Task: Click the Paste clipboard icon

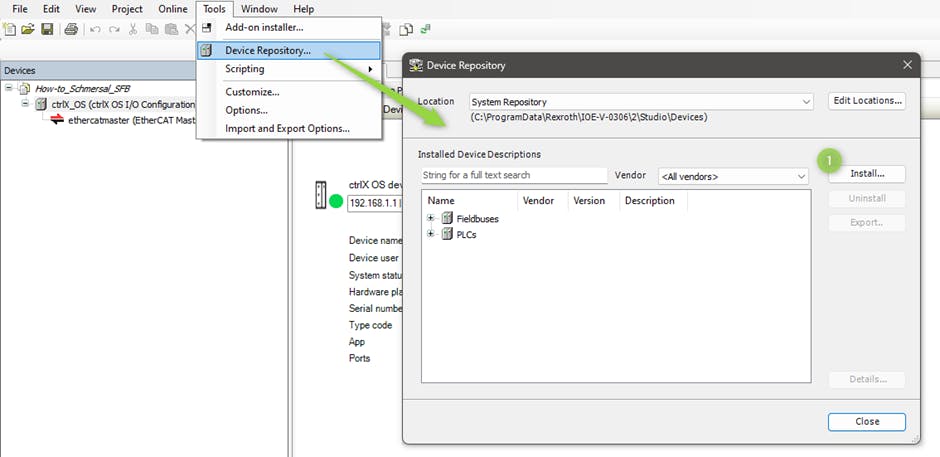Action: point(171,29)
